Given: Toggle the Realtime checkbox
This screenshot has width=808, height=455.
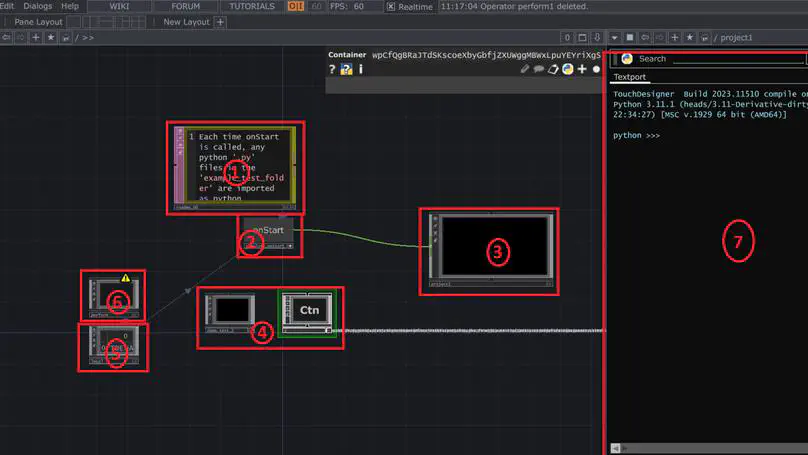Looking at the screenshot, I should click(391, 7).
